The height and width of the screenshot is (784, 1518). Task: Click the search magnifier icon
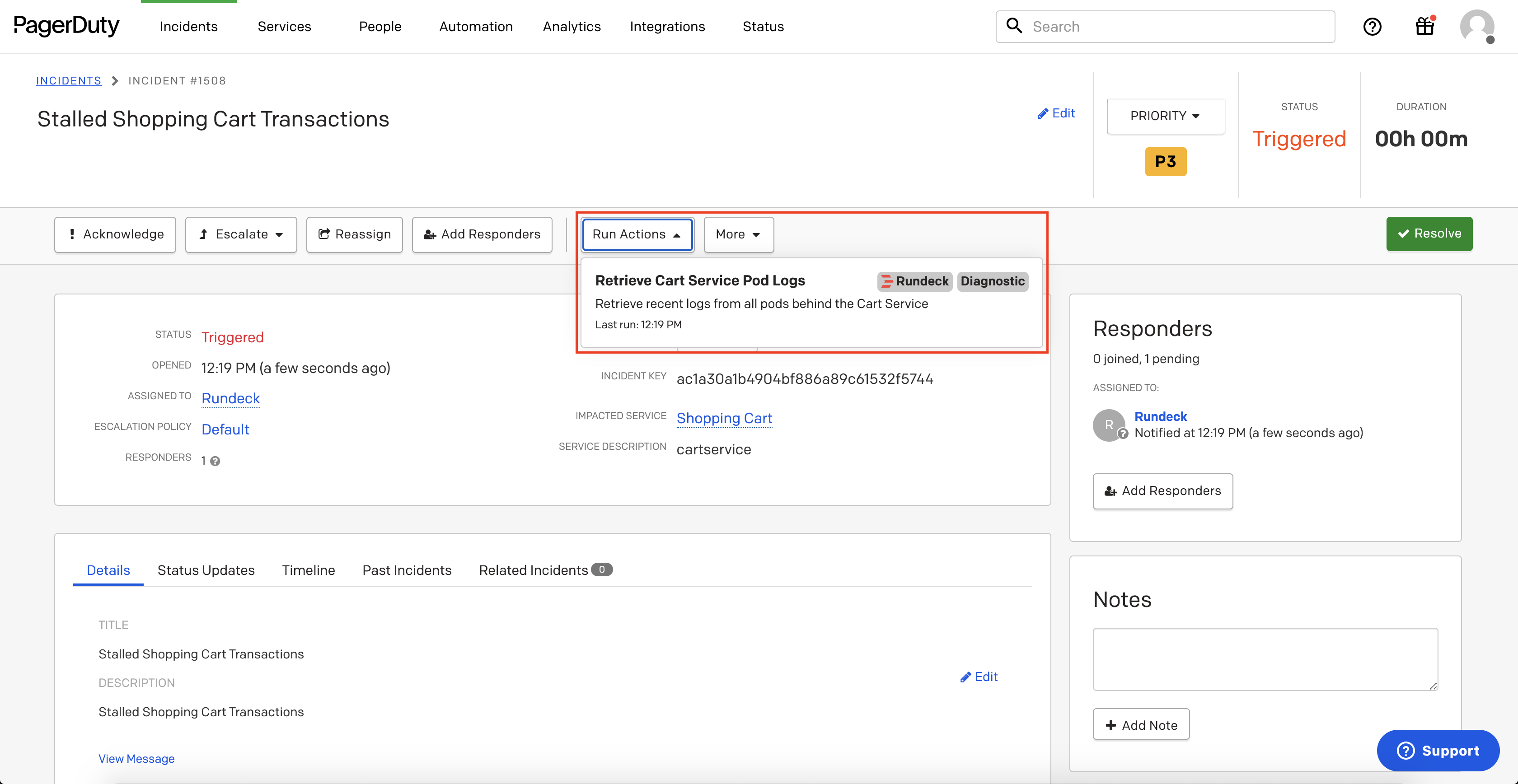pos(1013,25)
